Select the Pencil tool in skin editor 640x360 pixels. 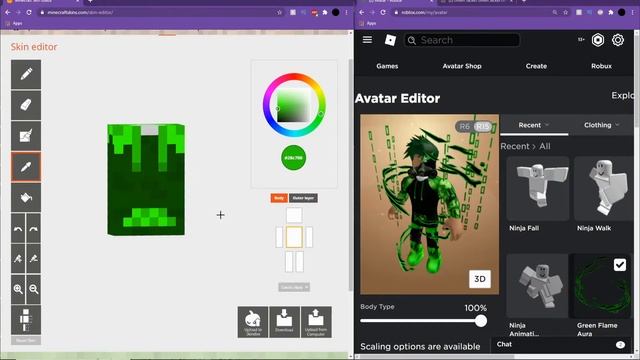tap(26, 74)
